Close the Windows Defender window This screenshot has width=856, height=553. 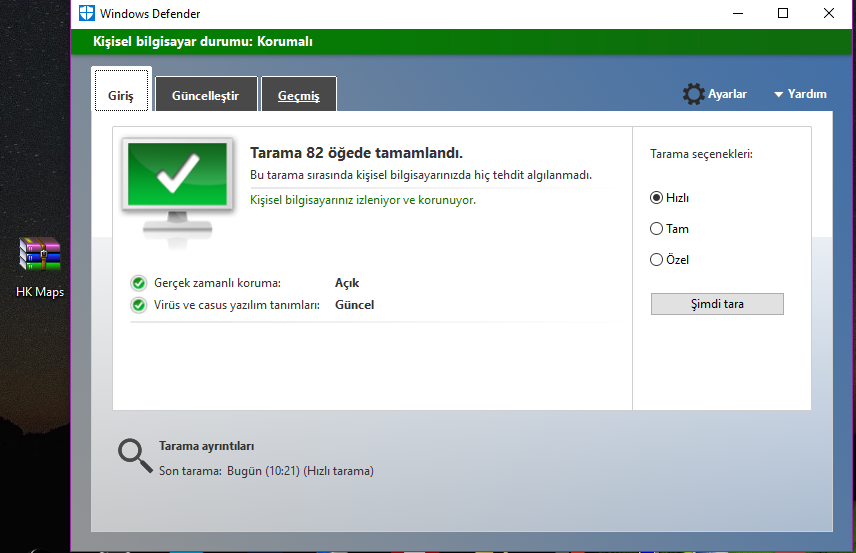[x=829, y=13]
